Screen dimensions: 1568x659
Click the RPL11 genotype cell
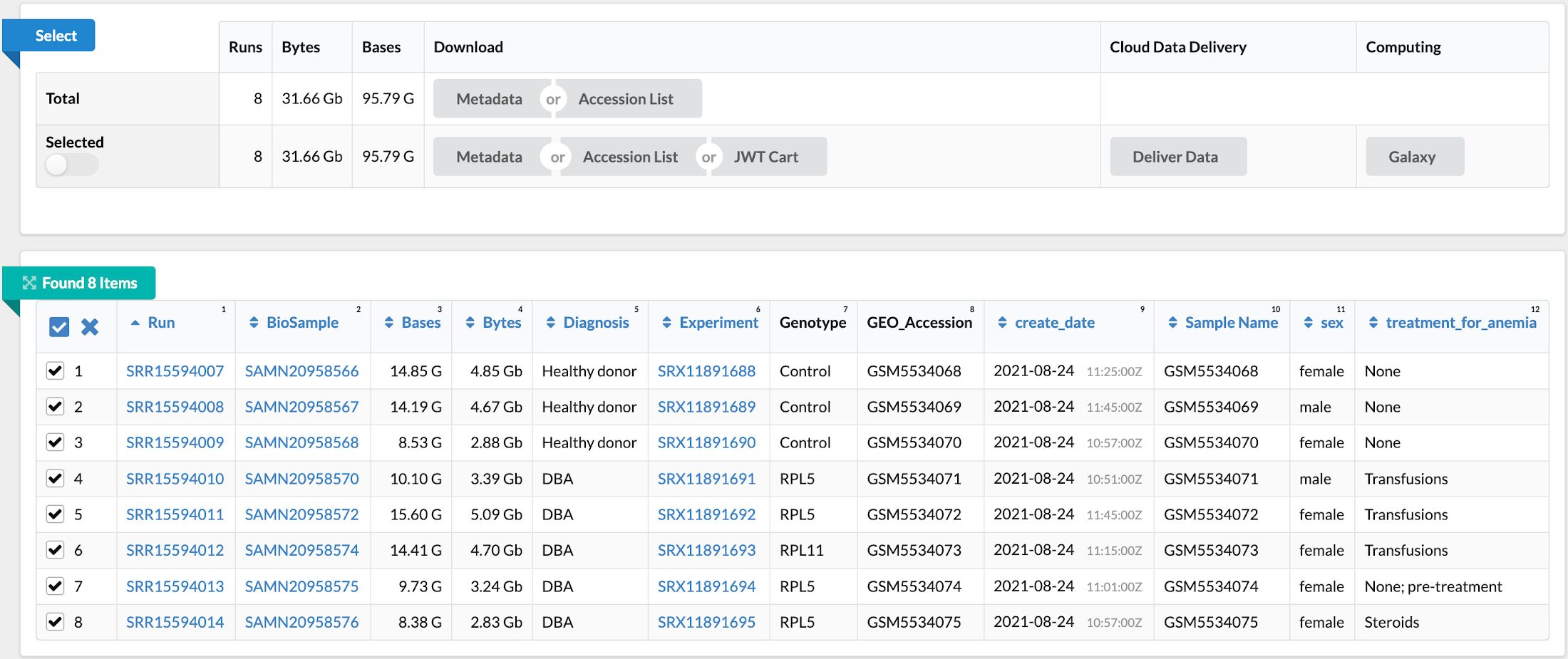801,550
